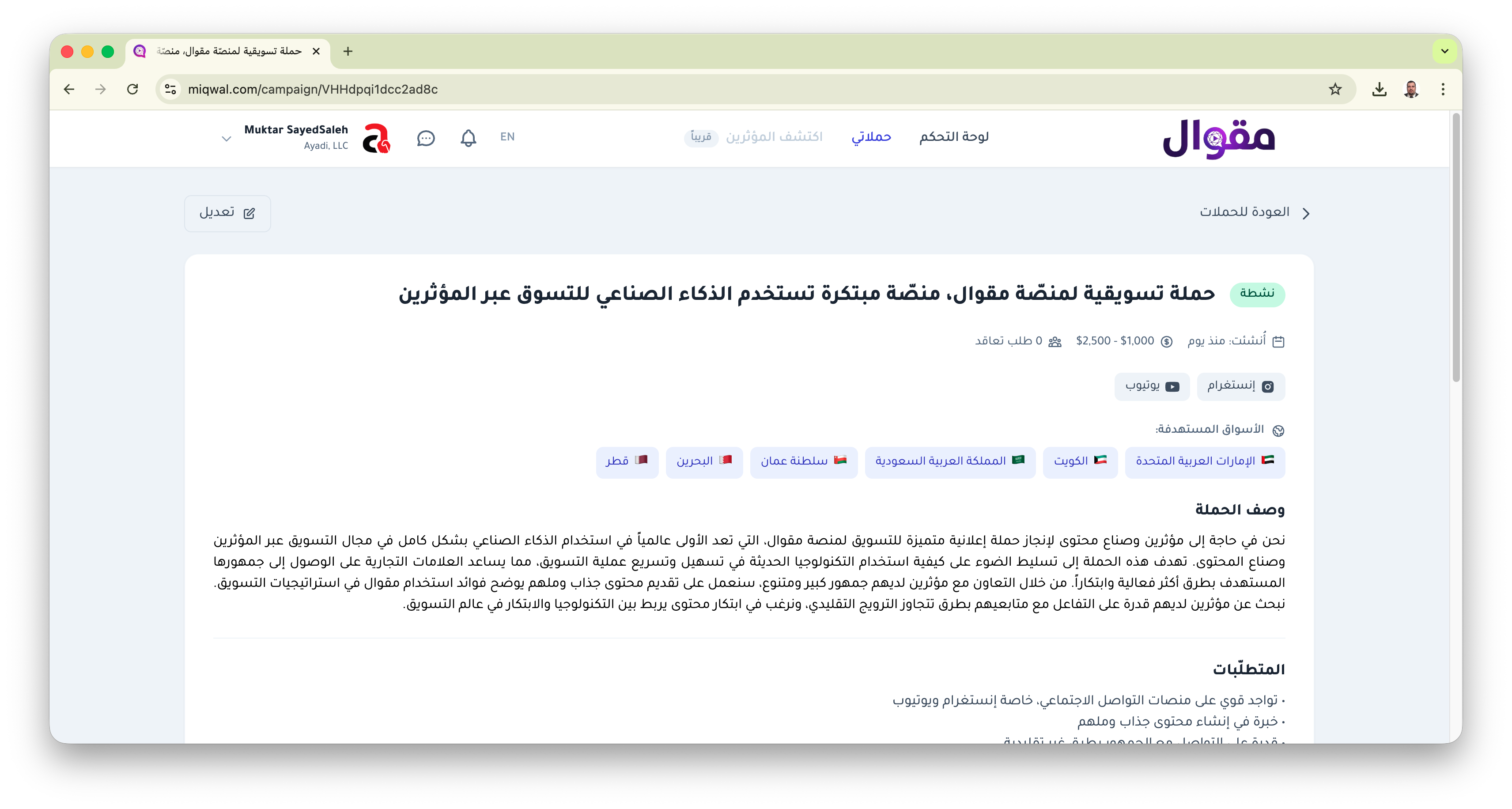Click the Miqwal logo
Image resolution: width=1512 pixels, height=809 pixels.
coord(1218,139)
